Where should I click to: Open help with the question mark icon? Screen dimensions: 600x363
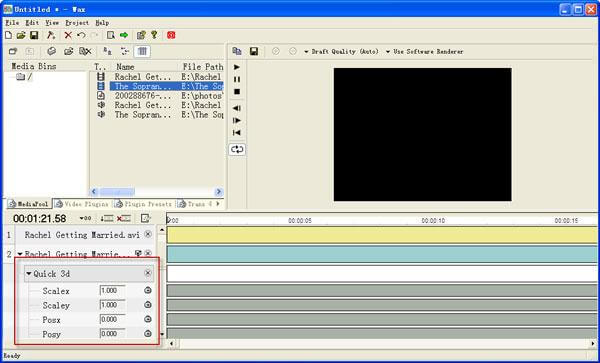pyautogui.click(x=154, y=35)
